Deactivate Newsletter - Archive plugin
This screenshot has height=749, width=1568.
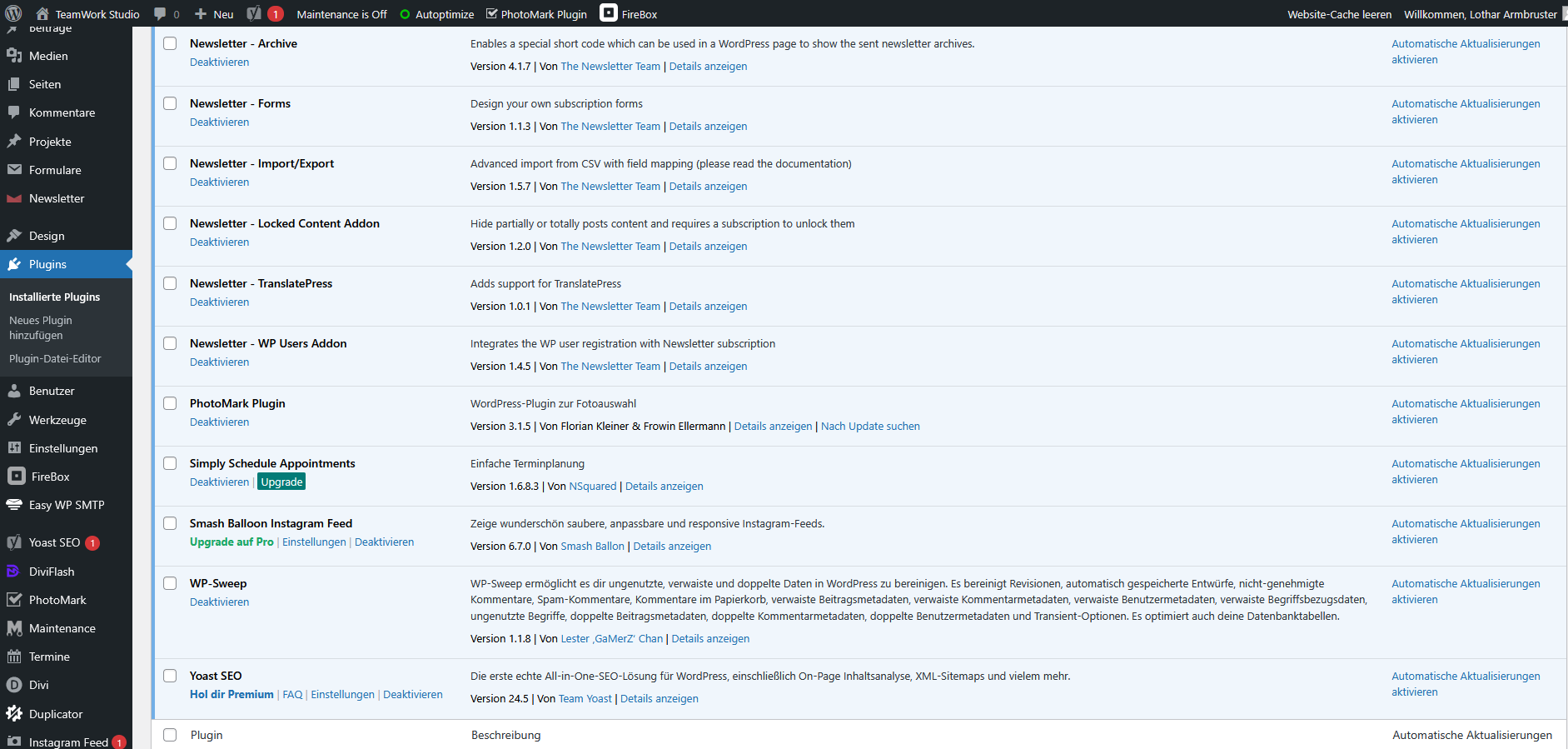click(219, 62)
